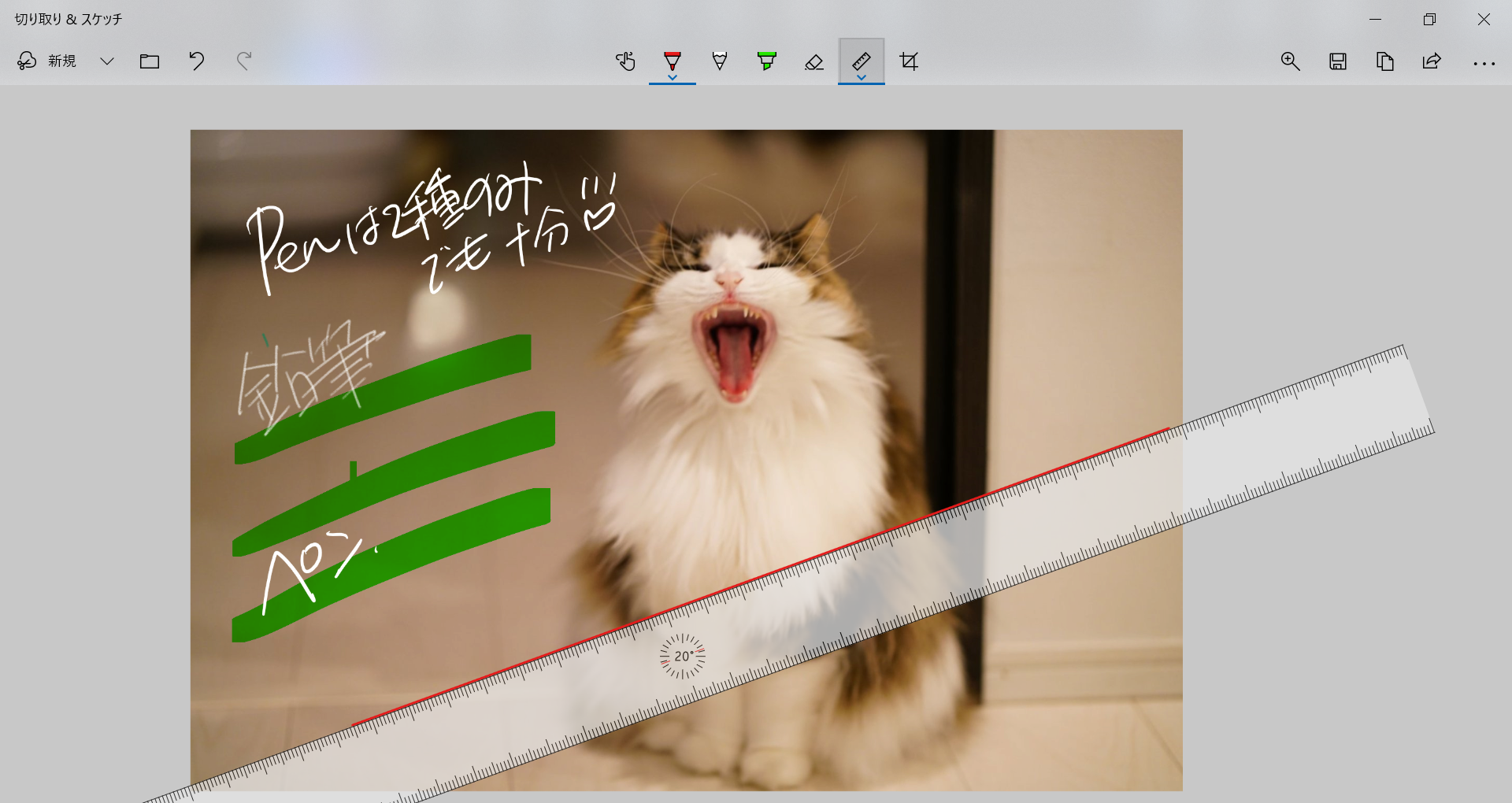
Task: Select the image crop tool
Action: point(909,61)
